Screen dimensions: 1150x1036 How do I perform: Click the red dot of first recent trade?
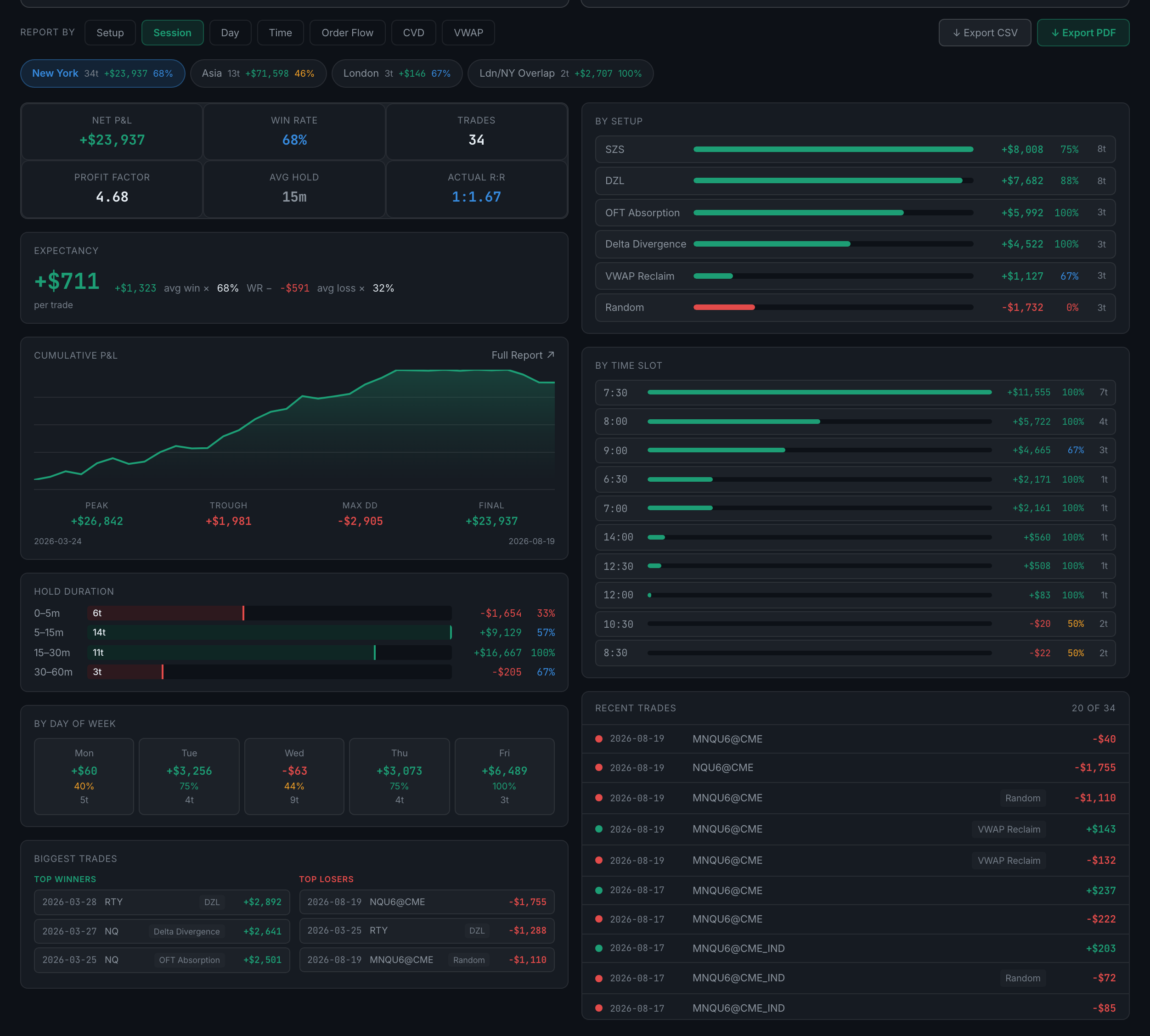coord(599,739)
